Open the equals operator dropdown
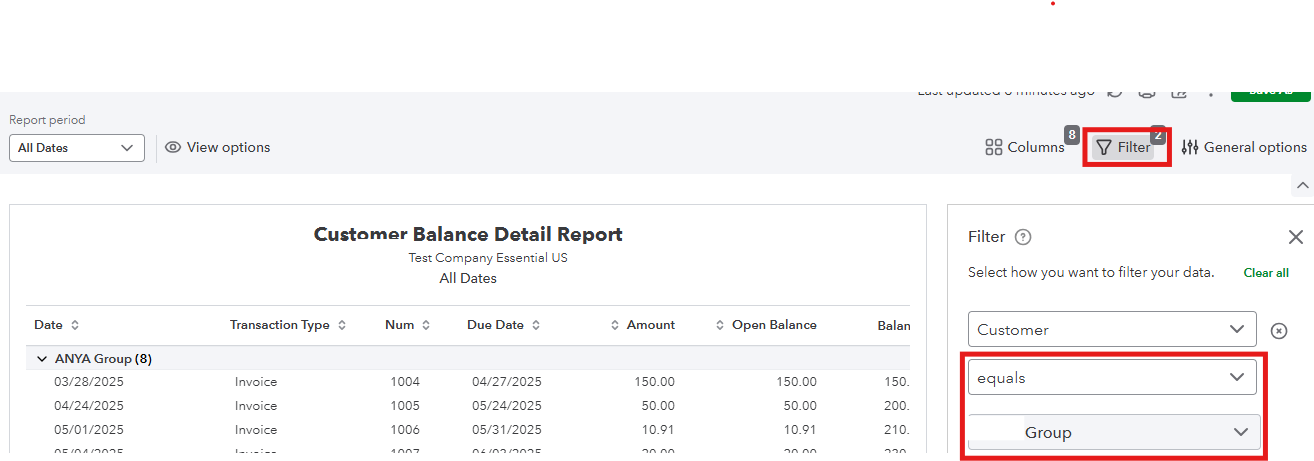Image resolution: width=1314 pixels, height=461 pixels. click(x=1111, y=377)
